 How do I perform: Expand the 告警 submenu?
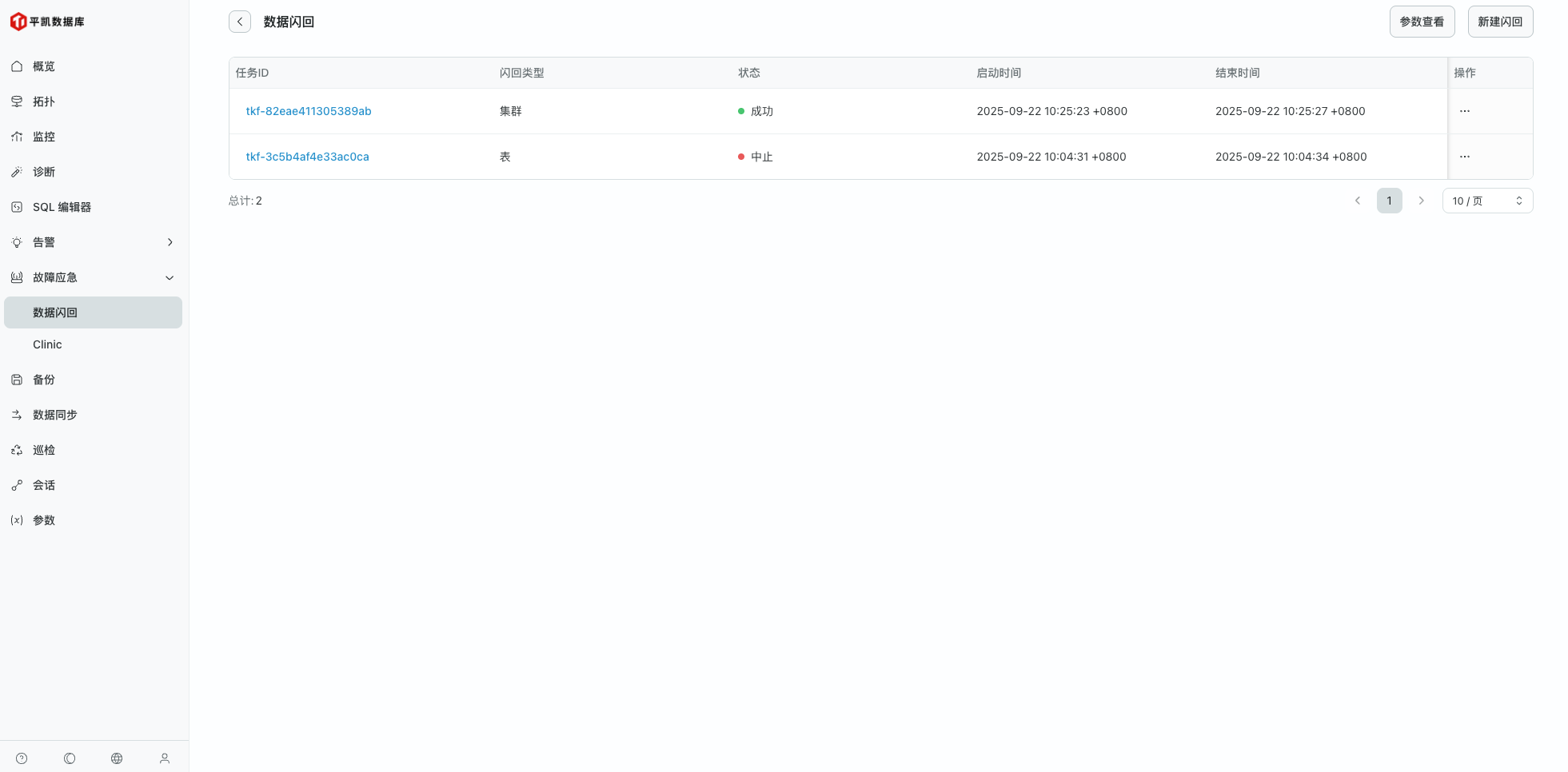click(170, 242)
